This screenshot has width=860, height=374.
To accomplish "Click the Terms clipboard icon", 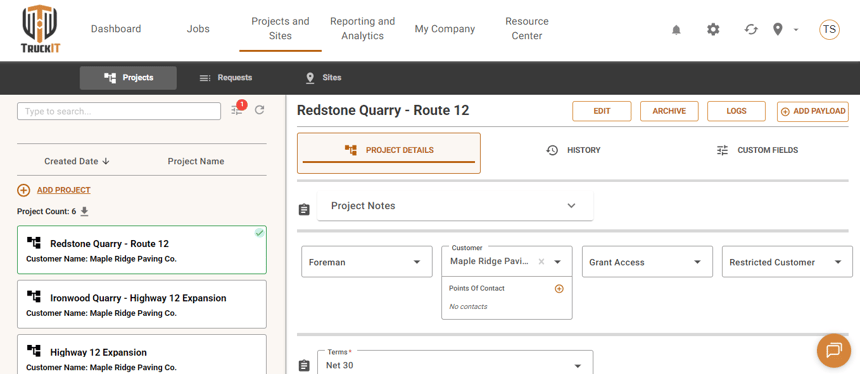I will click(304, 366).
